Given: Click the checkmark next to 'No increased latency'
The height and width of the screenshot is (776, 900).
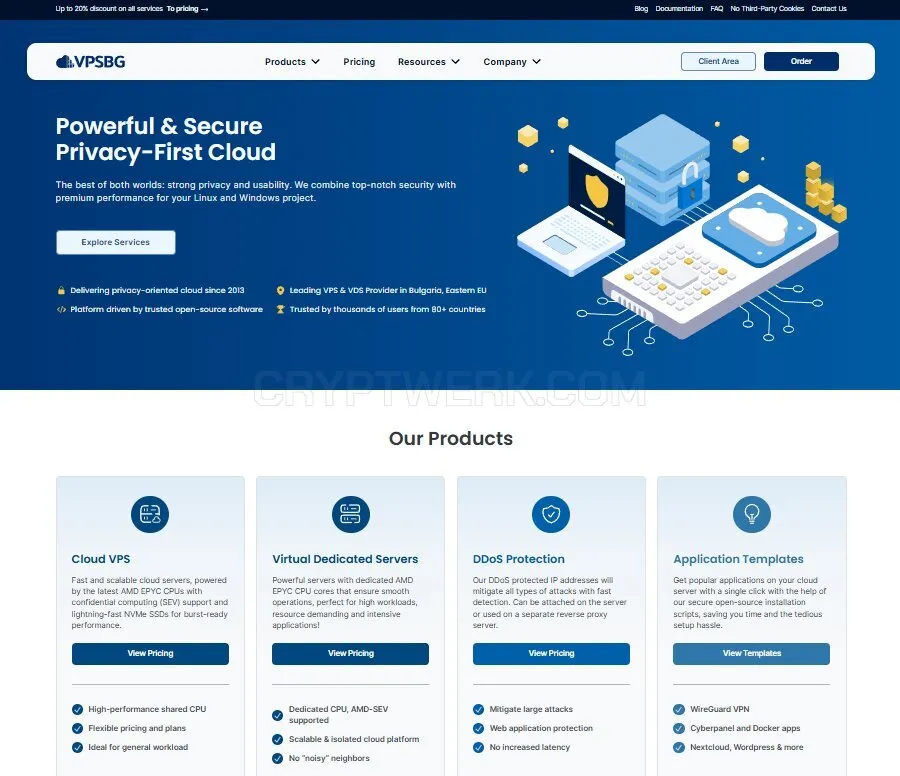Looking at the screenshot, I should point(479,747).
